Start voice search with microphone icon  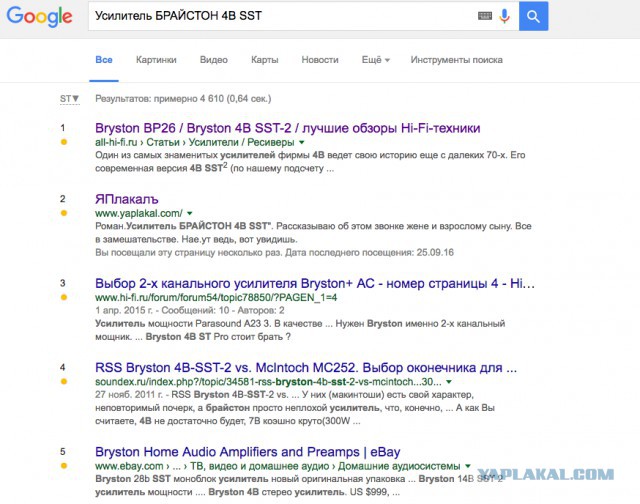505,16
